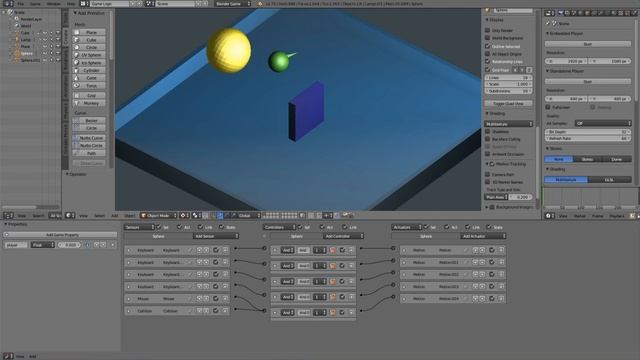
Task: Toggle Cube visibility eye in outliner
Action: [x=45, y=33]
